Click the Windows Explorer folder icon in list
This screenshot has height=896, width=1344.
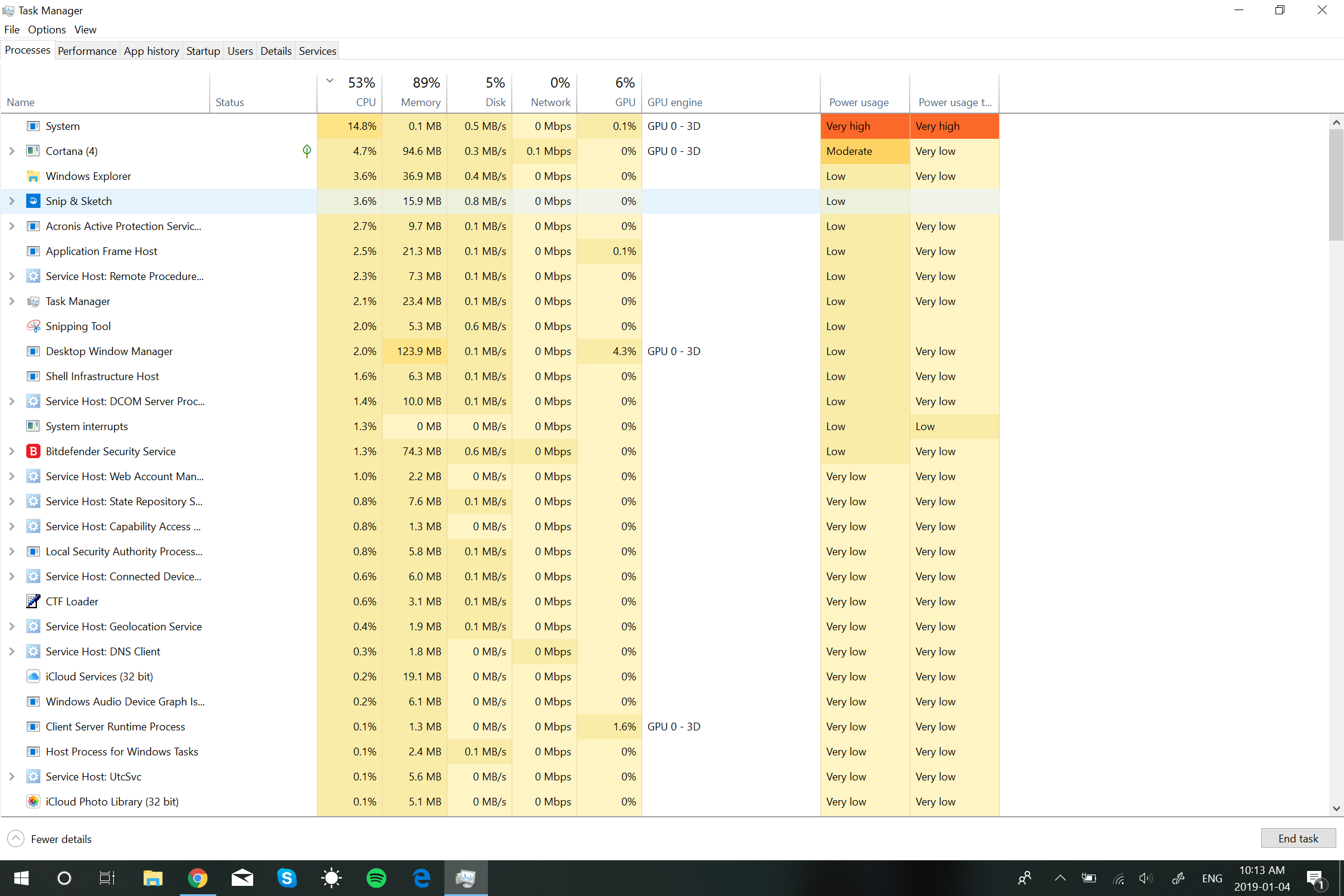click(x=33, y=176)
